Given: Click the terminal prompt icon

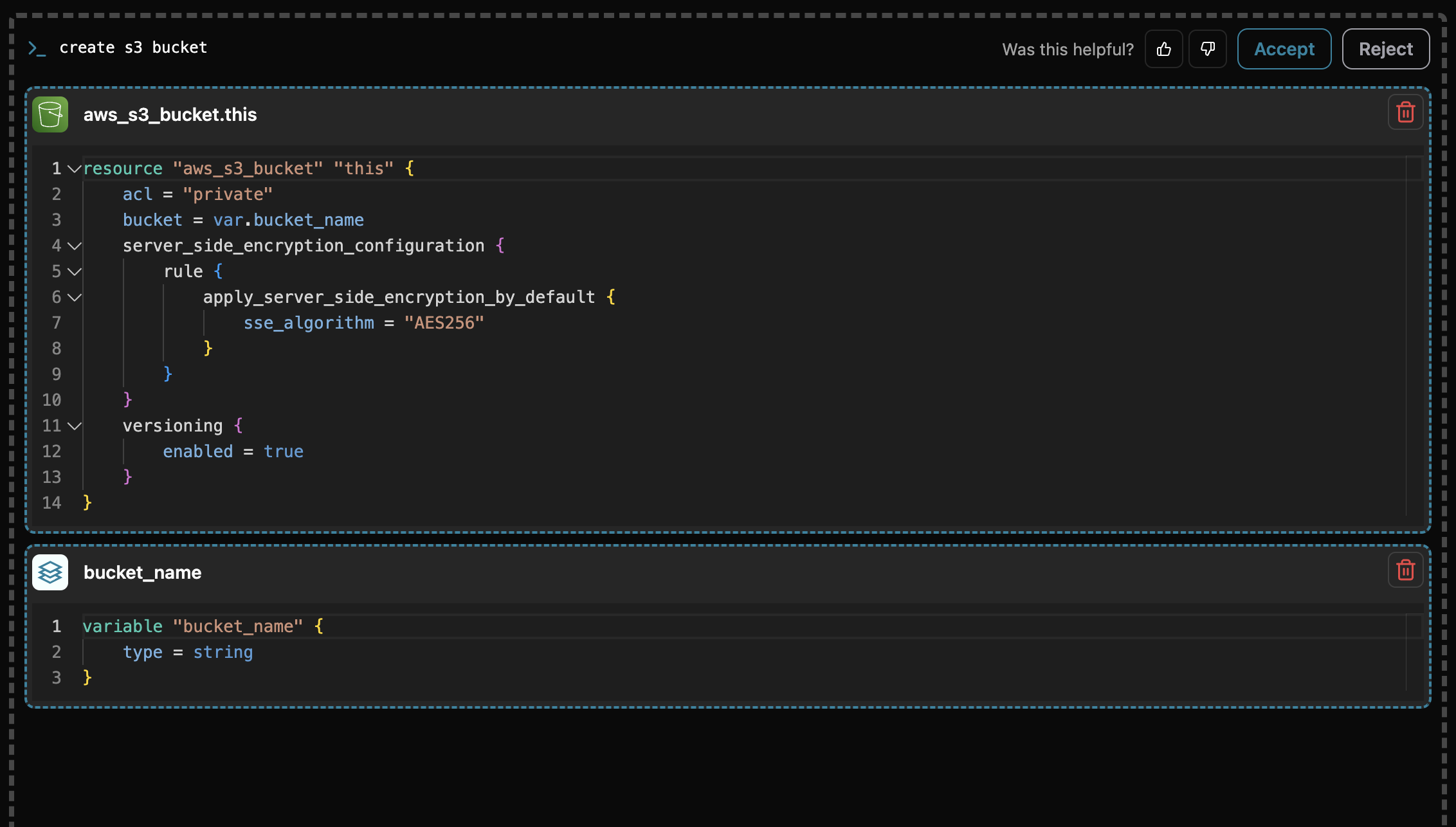Looking at the screenshot, I should click(37, 48).
